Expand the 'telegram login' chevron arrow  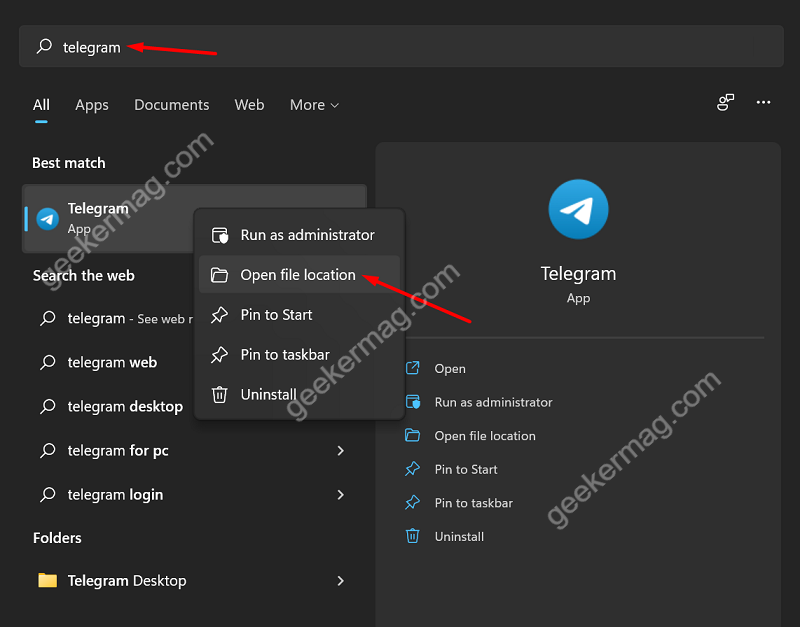[340, 494]
